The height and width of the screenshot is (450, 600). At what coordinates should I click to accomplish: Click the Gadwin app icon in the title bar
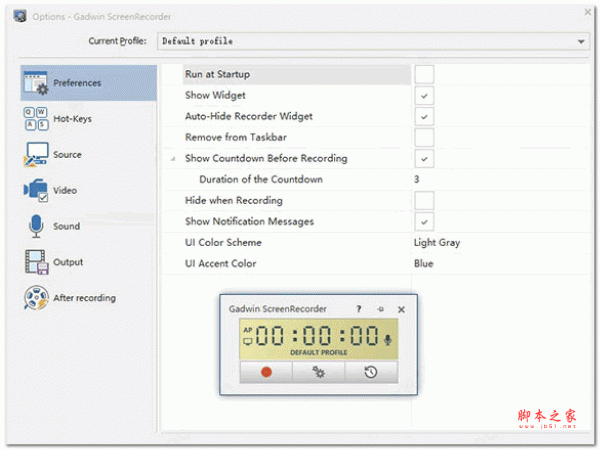pyautogui.click(x=20, y=16)
